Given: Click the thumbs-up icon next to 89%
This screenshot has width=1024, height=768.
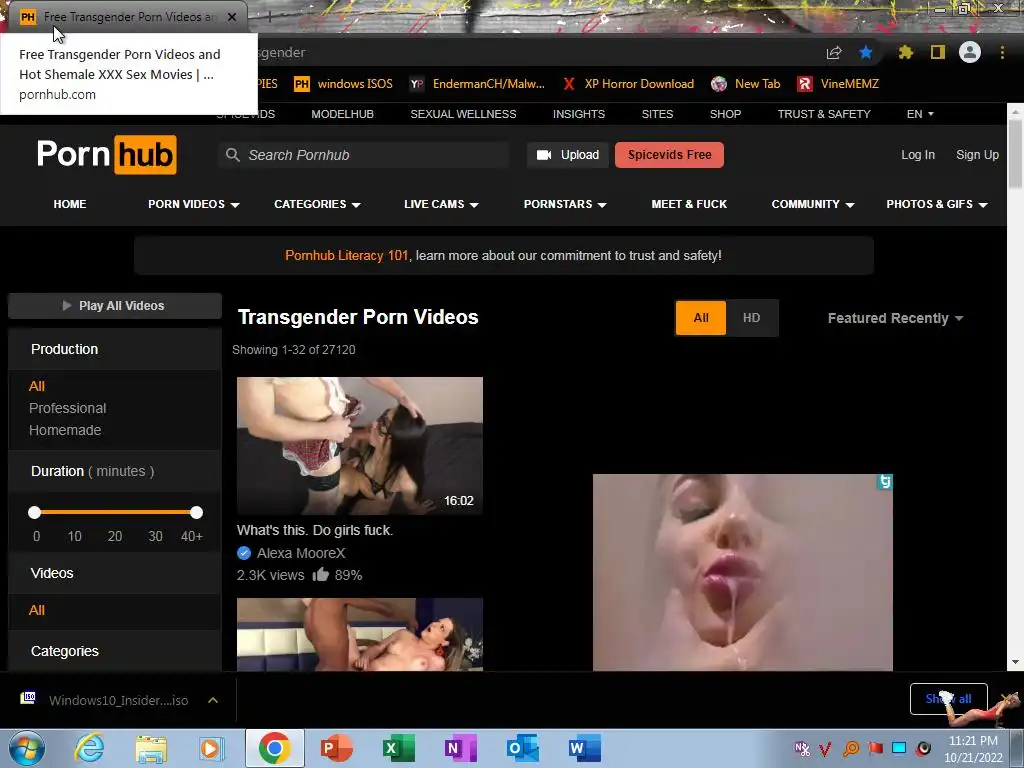Looking at the screenshot, I should (x=321, y=575).
